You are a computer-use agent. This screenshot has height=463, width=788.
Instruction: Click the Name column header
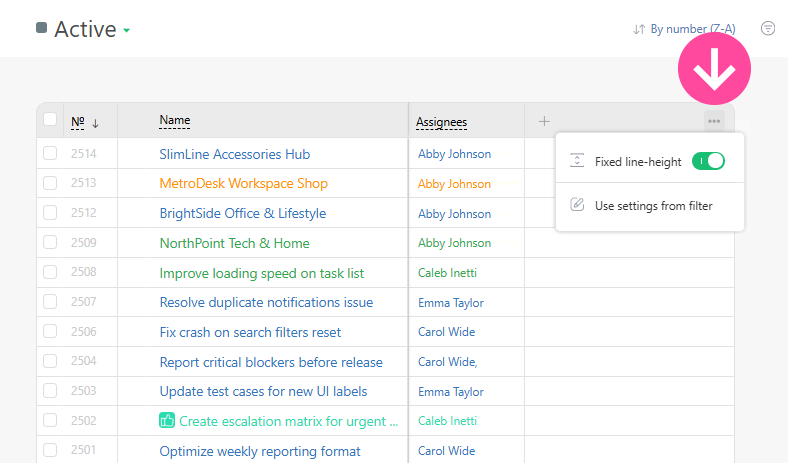(x=175, y=121)
